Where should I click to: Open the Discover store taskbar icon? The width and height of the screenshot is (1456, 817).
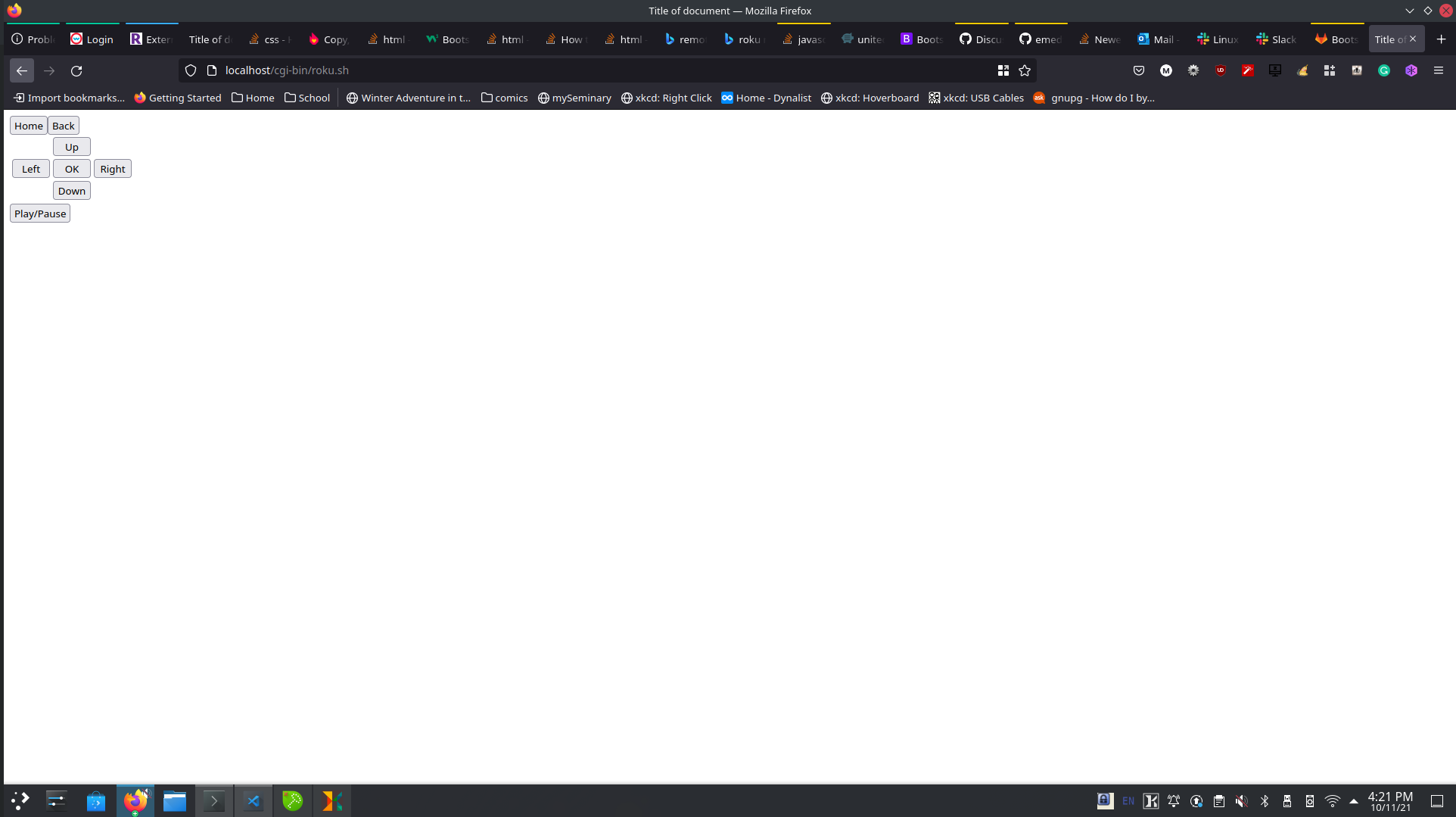96,800
